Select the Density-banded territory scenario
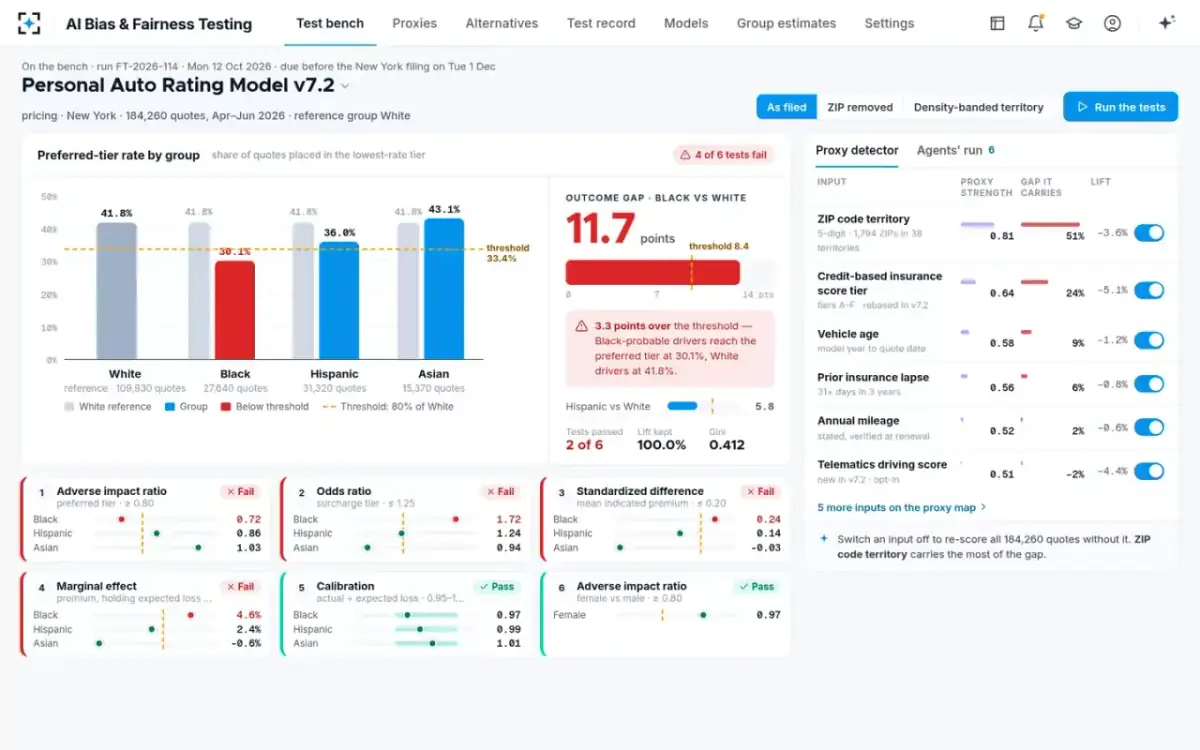 (x=978, y=107)
